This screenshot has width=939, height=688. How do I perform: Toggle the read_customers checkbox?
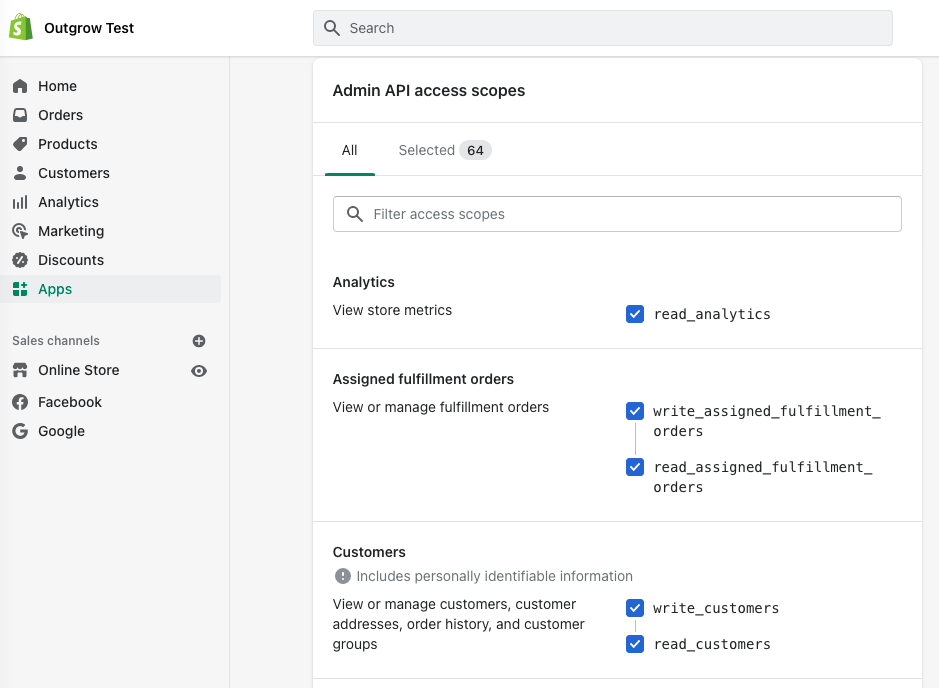pos(635,644)
